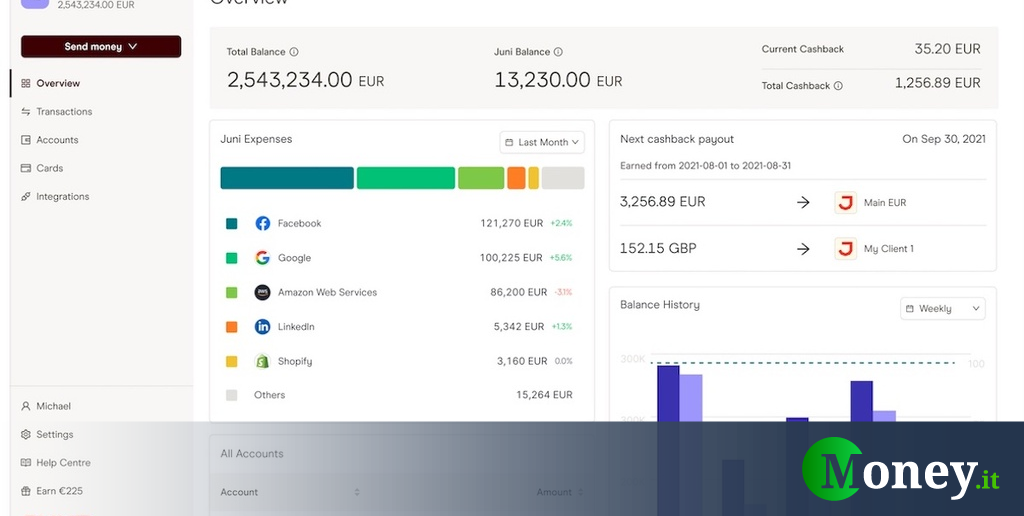Screen dimensions: 1024x516
Task: Open Cards in sidebar
Action: pyautogui.click(x=50, y=168)
